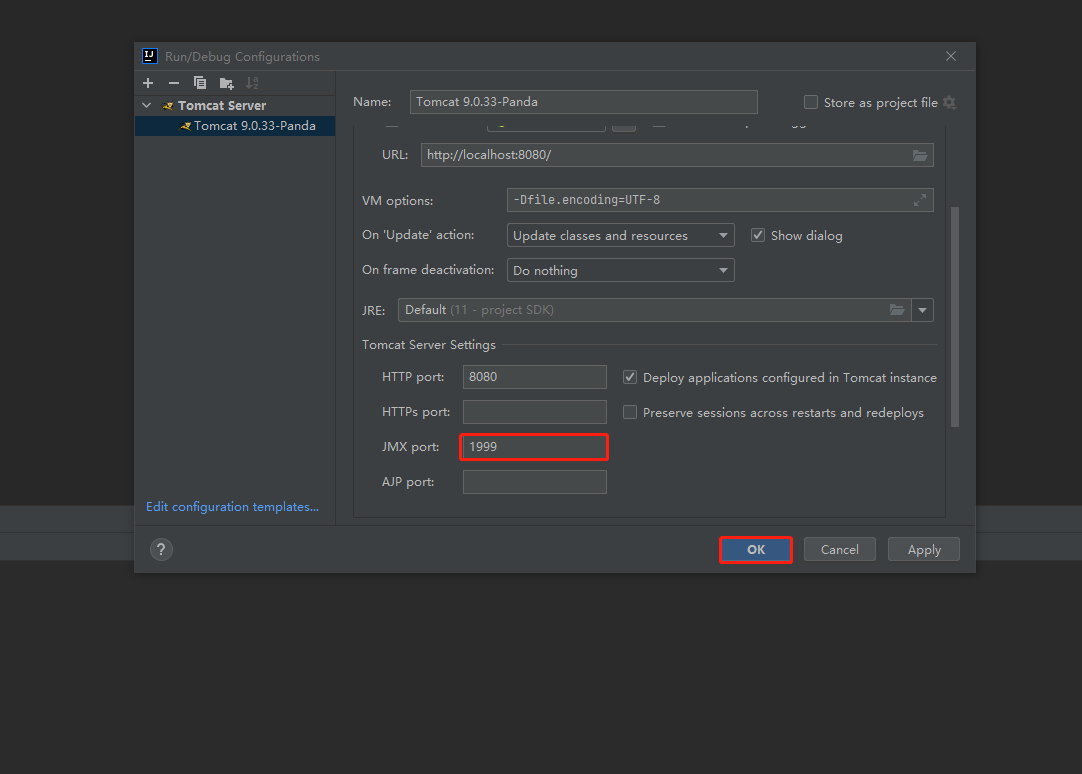The height and width of the screenshot is (774, 1082).
Task: Open Edit configuration templates link
Action: [233, 506]
